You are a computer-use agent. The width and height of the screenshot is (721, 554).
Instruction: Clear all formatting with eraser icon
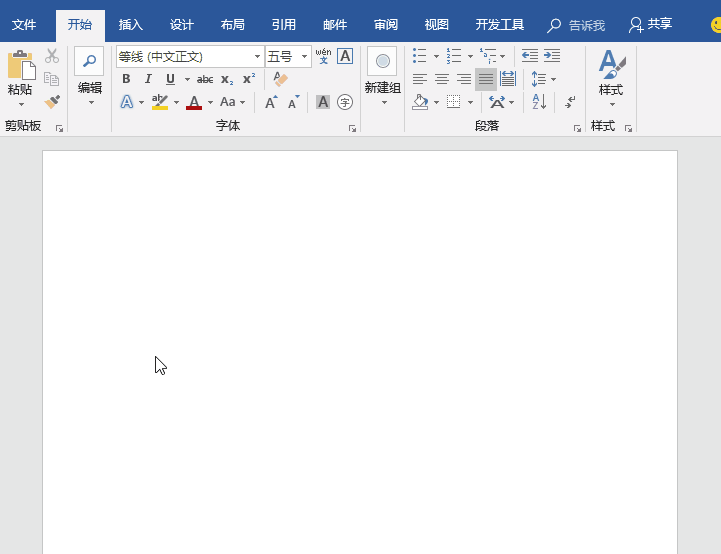(280, 79)
